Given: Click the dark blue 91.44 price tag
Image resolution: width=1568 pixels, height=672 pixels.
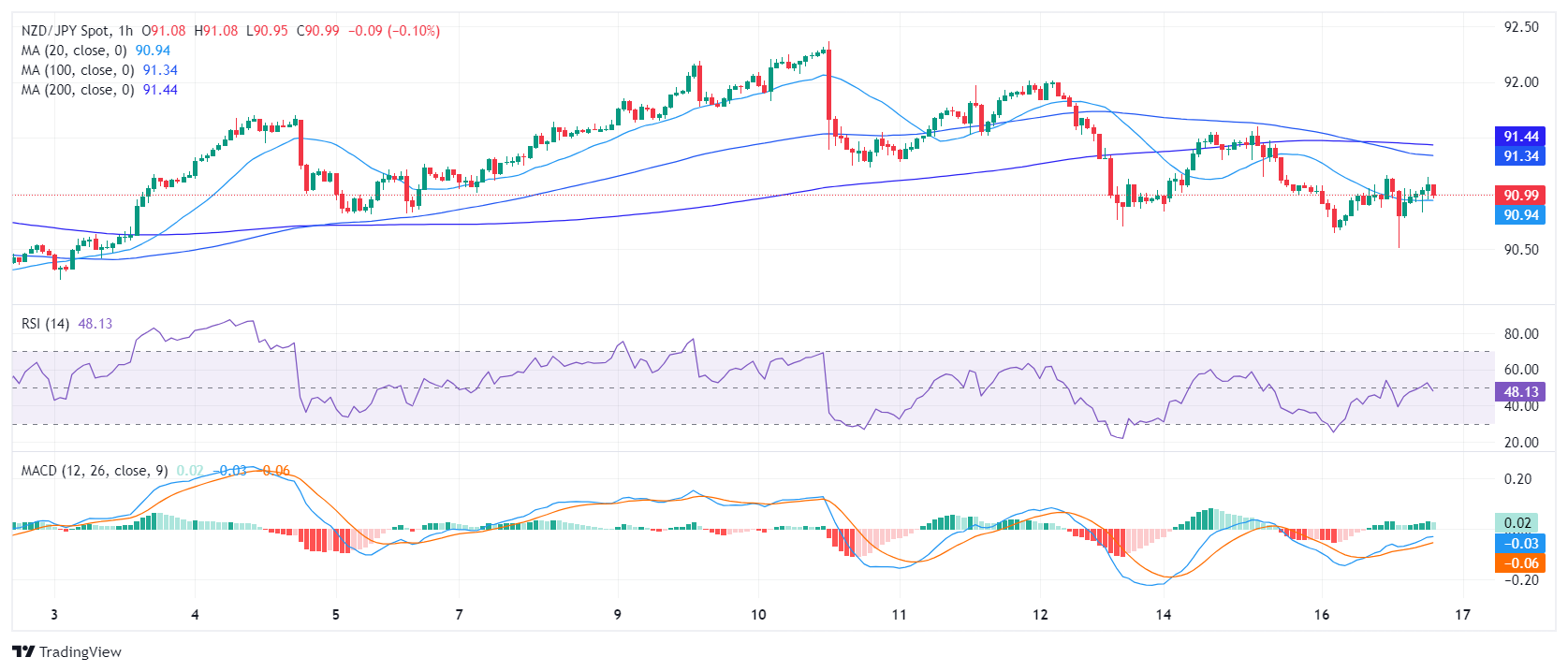Looking at the screenshot, I should 1520,137.
